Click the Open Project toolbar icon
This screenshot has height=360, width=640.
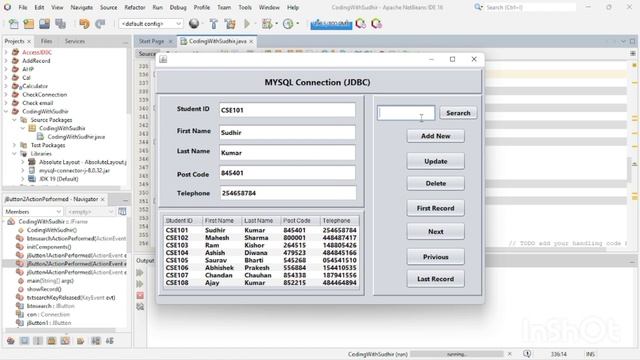44,24
